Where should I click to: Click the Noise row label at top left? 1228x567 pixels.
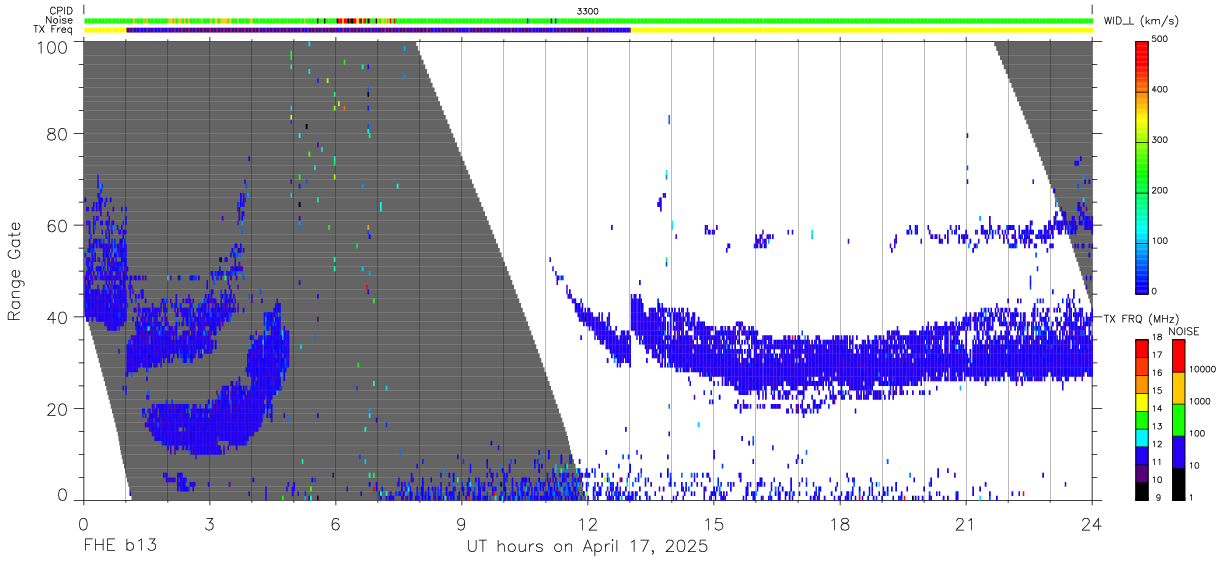click(59, 20)
